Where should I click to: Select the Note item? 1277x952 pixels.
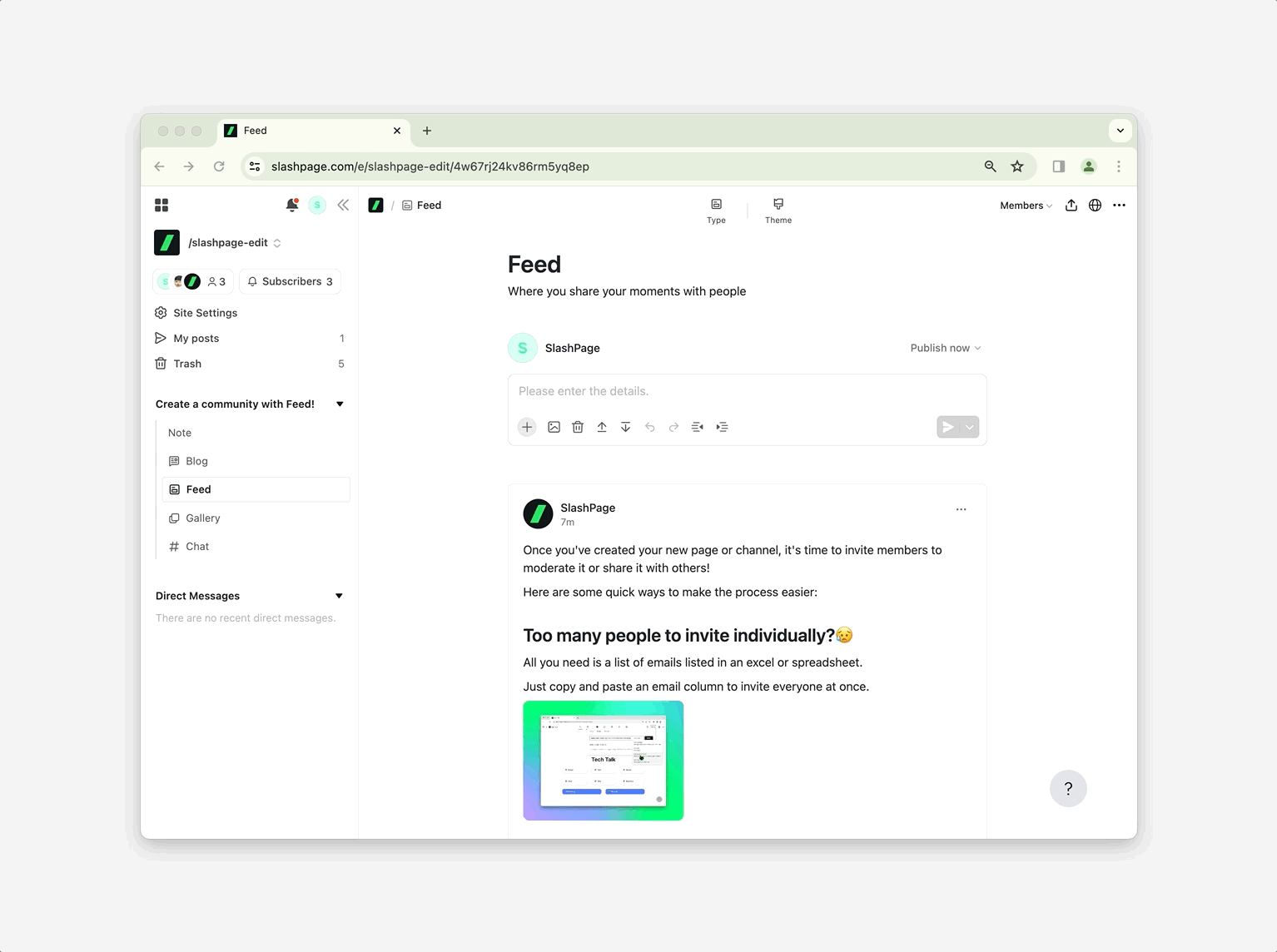coord(180,433)
